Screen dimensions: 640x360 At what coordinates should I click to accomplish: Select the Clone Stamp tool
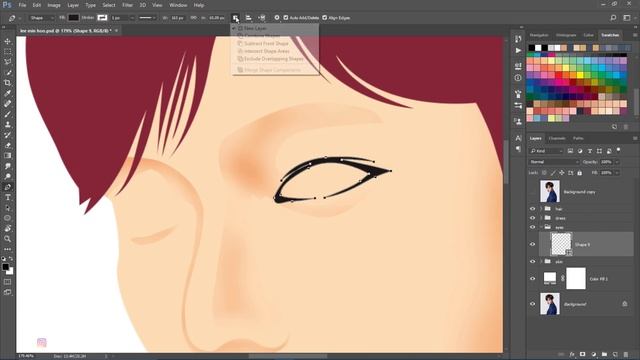(8, 124)
